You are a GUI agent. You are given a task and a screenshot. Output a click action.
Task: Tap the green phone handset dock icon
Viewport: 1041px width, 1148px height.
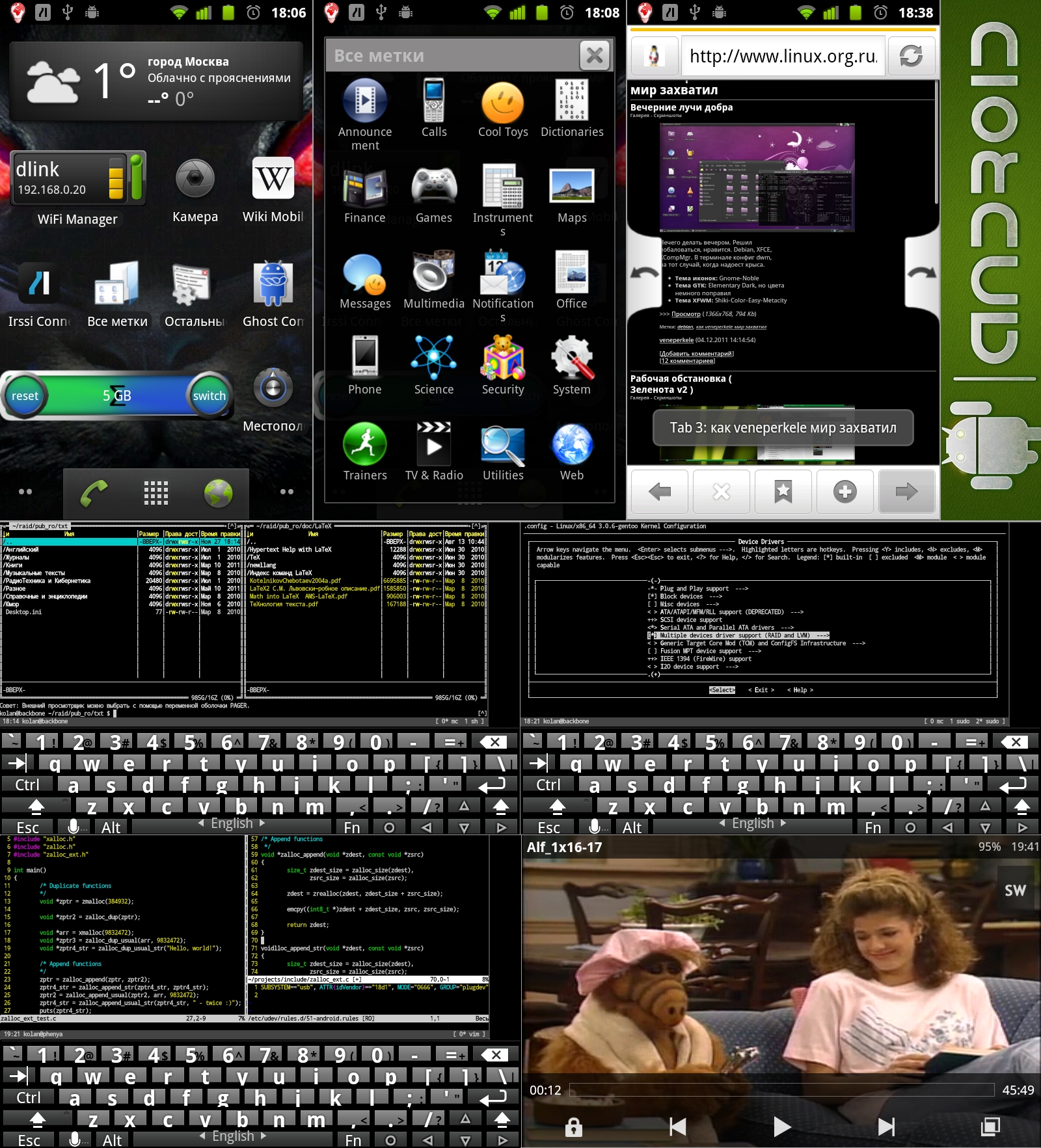94,493
